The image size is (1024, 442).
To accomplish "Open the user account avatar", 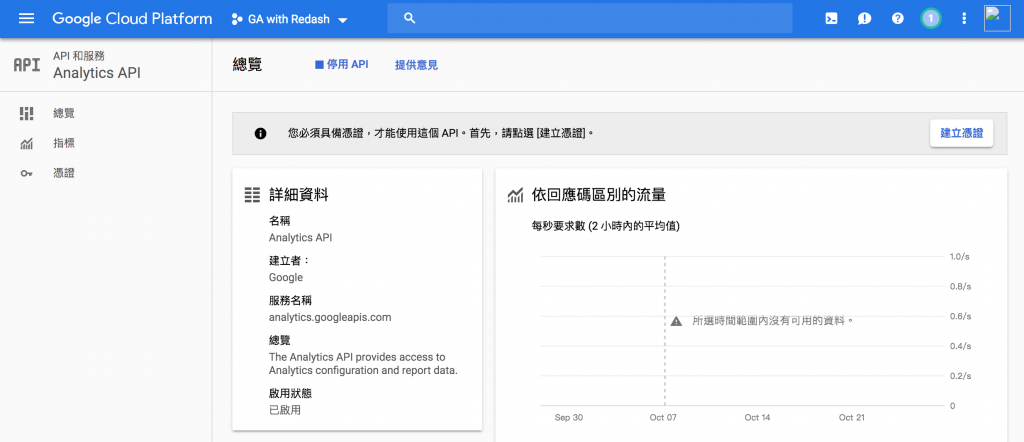I will pos(997,18).
